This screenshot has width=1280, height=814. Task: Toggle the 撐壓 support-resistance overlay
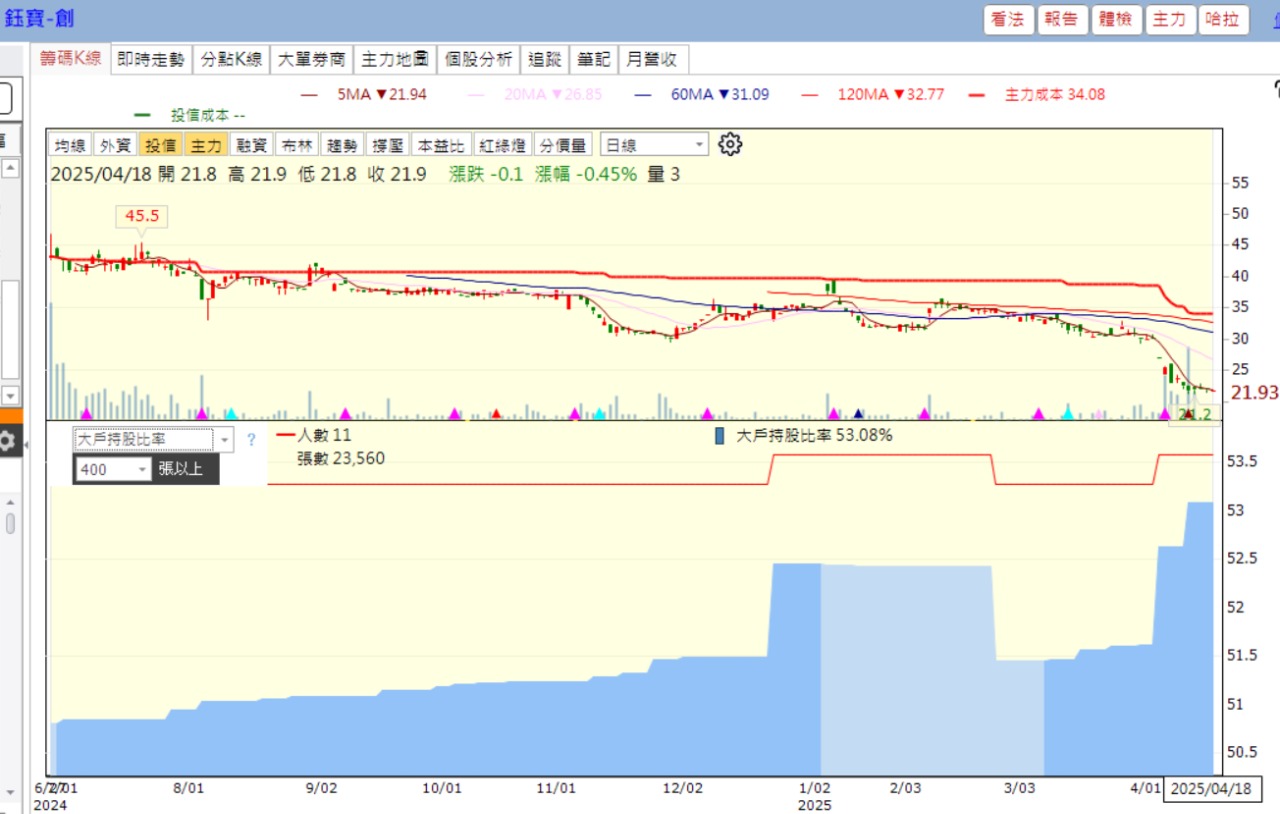pyautogui.click(x=386, y=145)
